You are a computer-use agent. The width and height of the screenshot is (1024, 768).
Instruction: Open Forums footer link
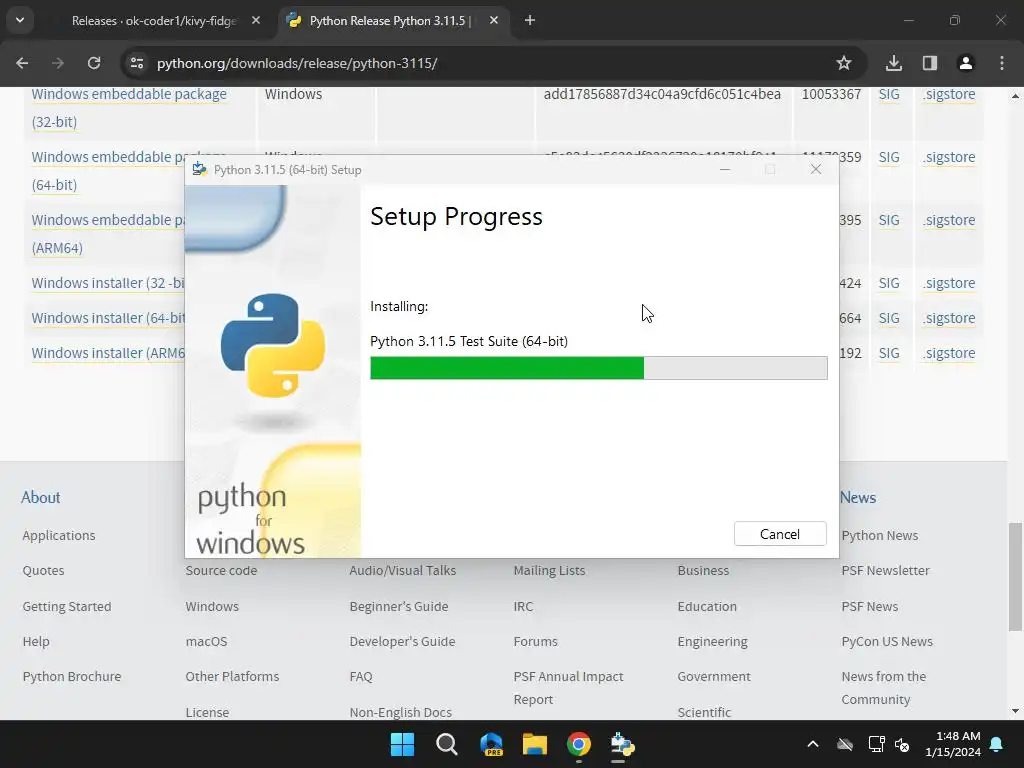pyautogui.click(x=536, y=642)
